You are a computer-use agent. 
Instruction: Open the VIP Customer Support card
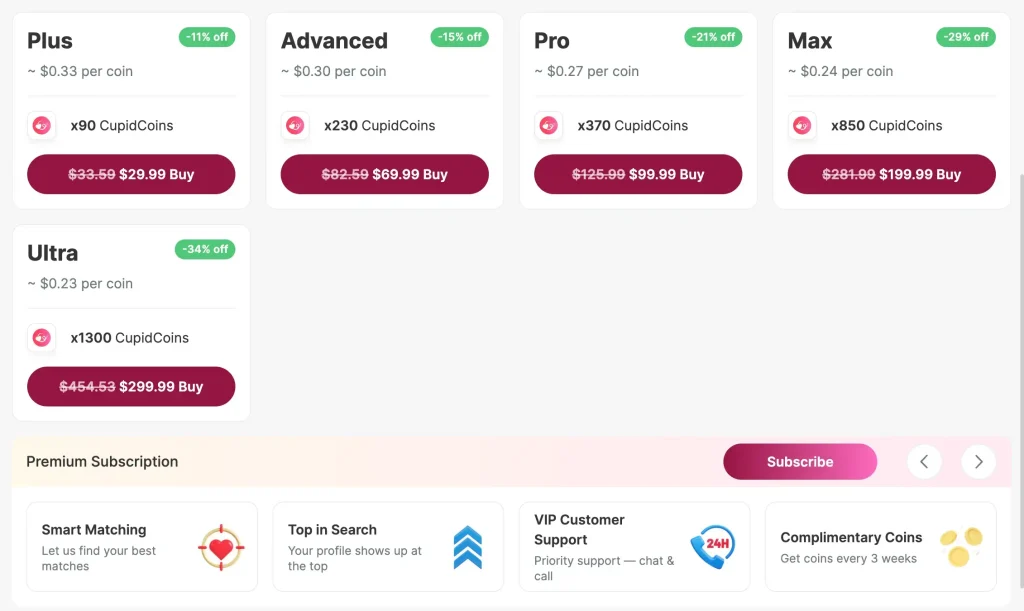click(634, 547)
